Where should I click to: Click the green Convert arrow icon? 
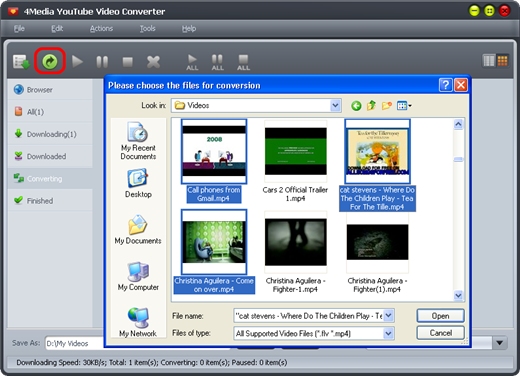coord(50,61)
